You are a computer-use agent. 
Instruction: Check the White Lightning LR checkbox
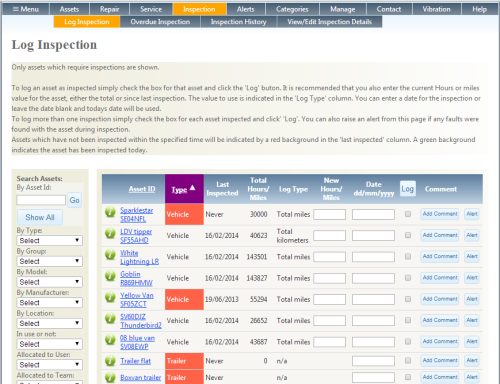click(408, 256)
